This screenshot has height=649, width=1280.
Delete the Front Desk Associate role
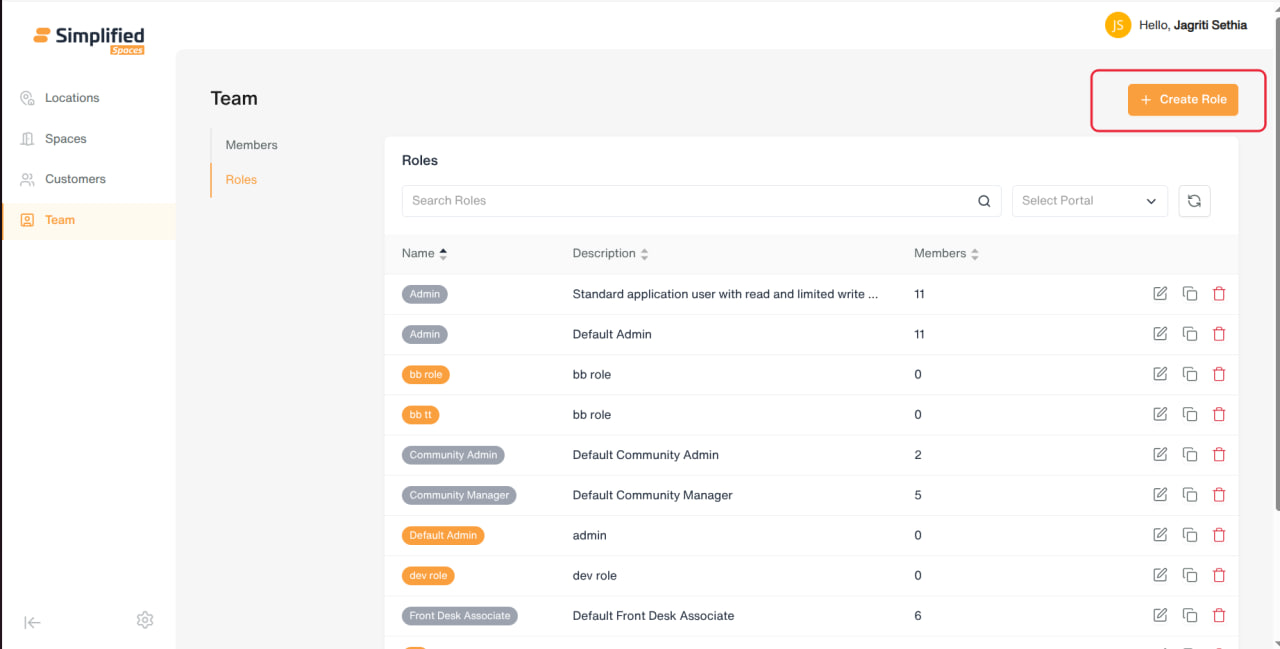[x=1219, y=615]
